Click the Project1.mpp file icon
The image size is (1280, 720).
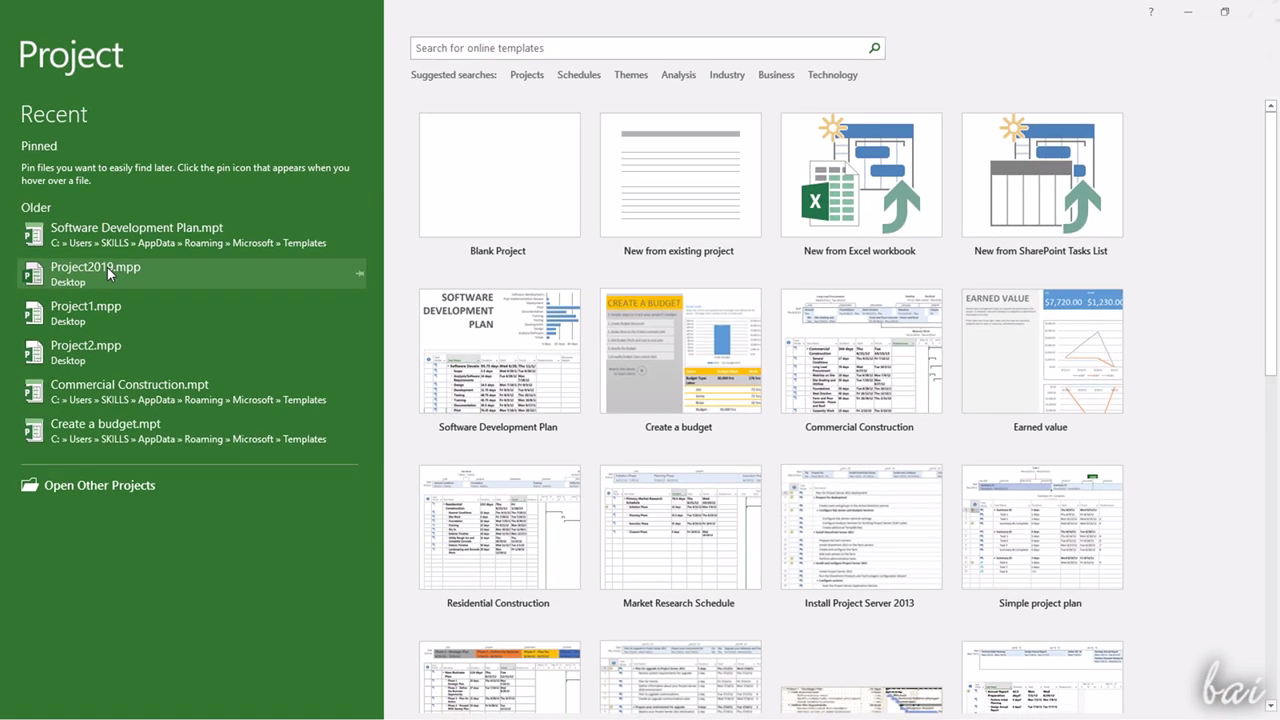pyautogui.click(x=33, y=313)
